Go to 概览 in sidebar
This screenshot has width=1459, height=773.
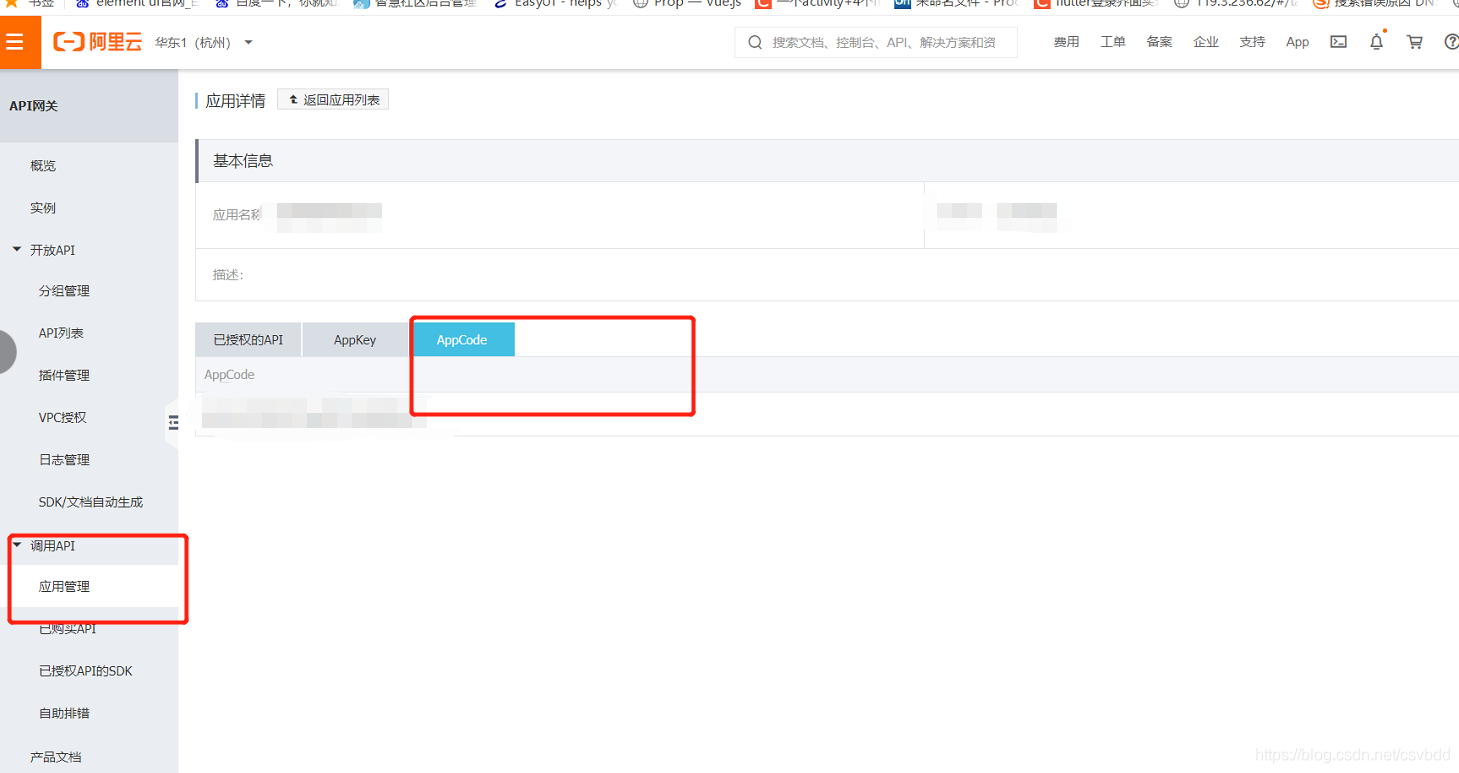(43, 166)
